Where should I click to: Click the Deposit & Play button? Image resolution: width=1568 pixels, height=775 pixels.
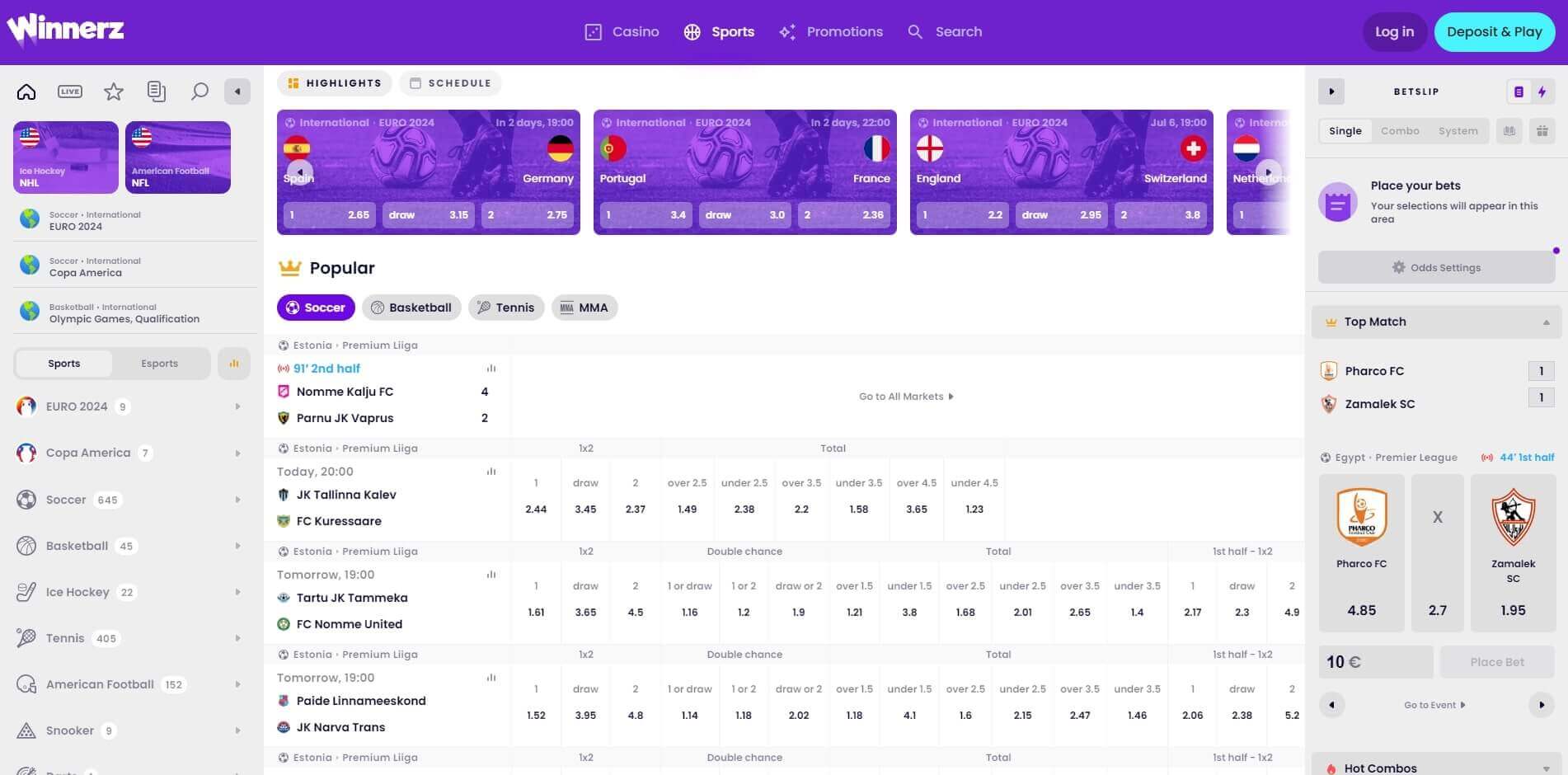pos(1494,31)
